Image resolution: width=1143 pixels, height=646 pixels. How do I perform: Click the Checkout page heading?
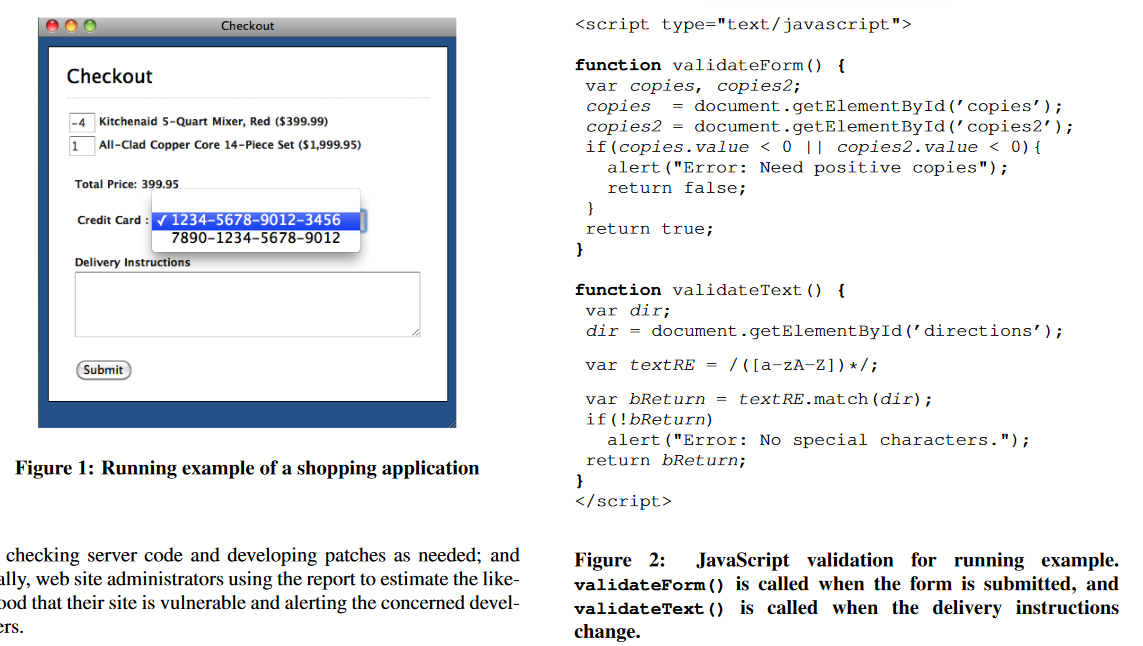109,77
